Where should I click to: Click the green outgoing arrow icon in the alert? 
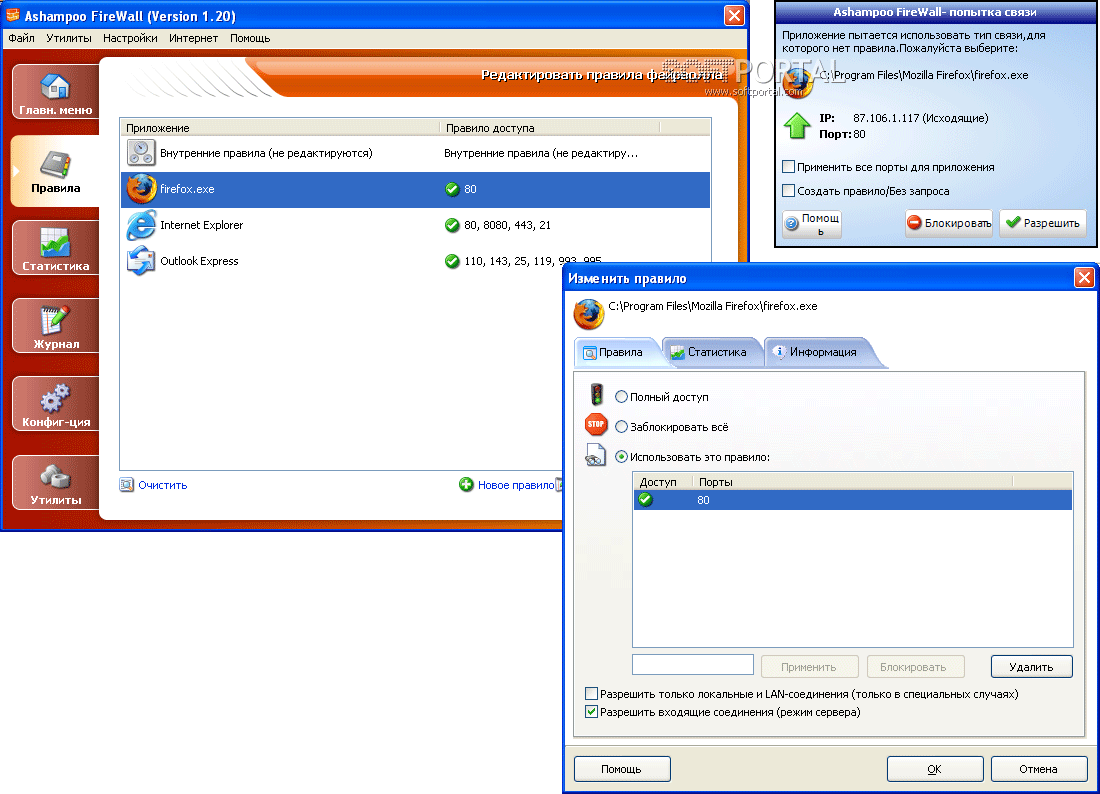point(797,126)
